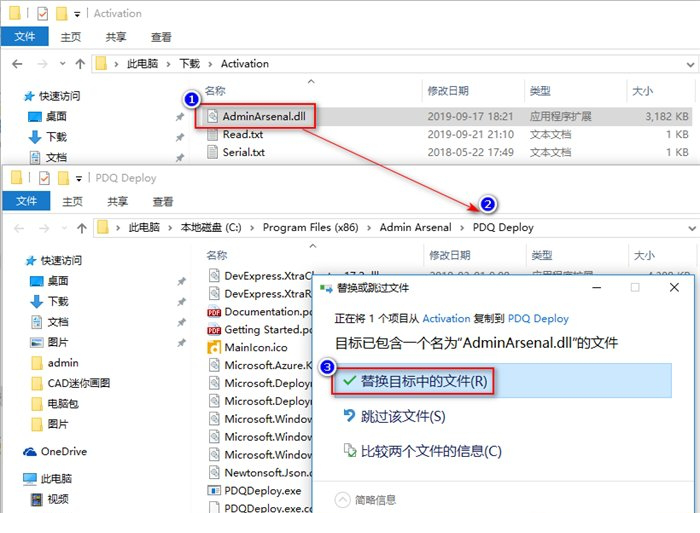This screenshot has height=533, width=700.
Task: Select Documentation PDF file icon
Action: (214, 312)
